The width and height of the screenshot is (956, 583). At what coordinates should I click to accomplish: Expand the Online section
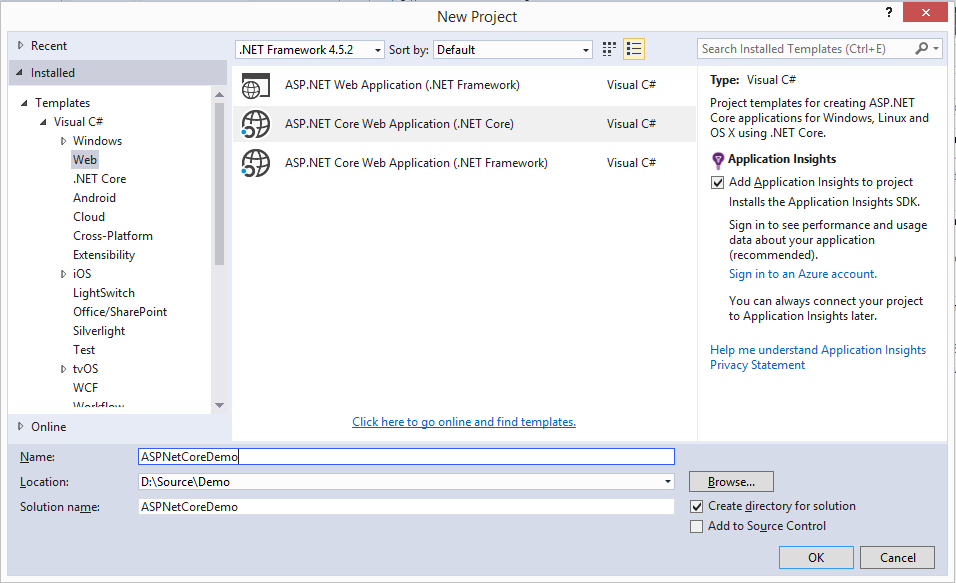(22, 426)
